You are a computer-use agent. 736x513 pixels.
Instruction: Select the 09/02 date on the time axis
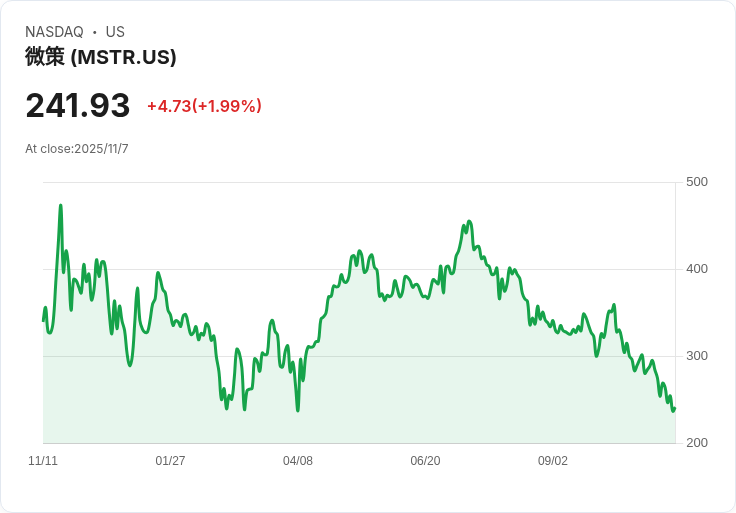[x=553, y=461]
